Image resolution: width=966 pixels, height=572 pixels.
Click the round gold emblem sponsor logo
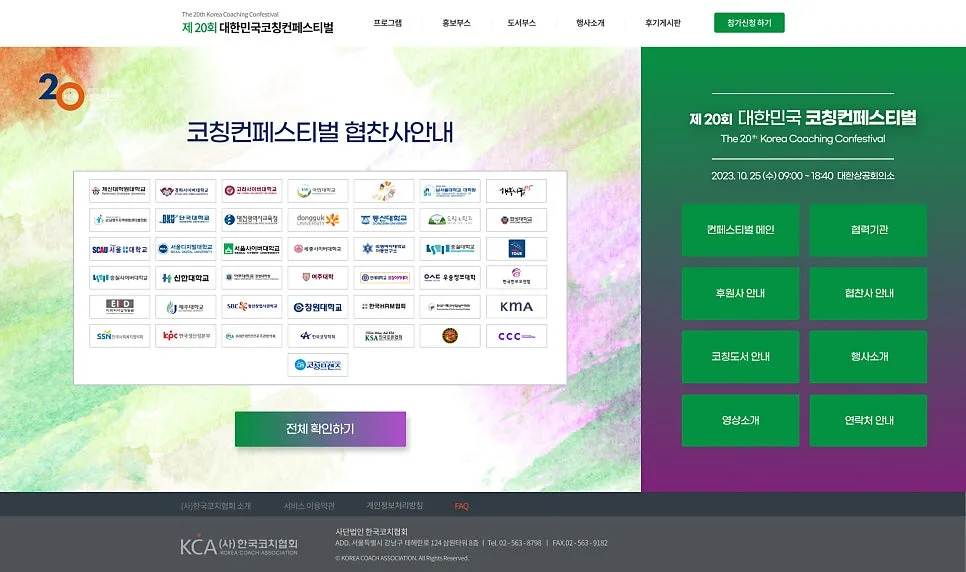(x=450, y=336)
